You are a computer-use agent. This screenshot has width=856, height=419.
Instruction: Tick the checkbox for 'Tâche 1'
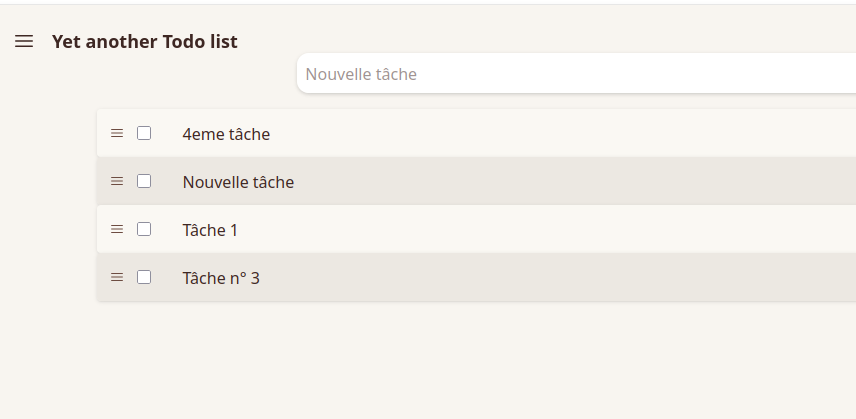pos(144,229)
